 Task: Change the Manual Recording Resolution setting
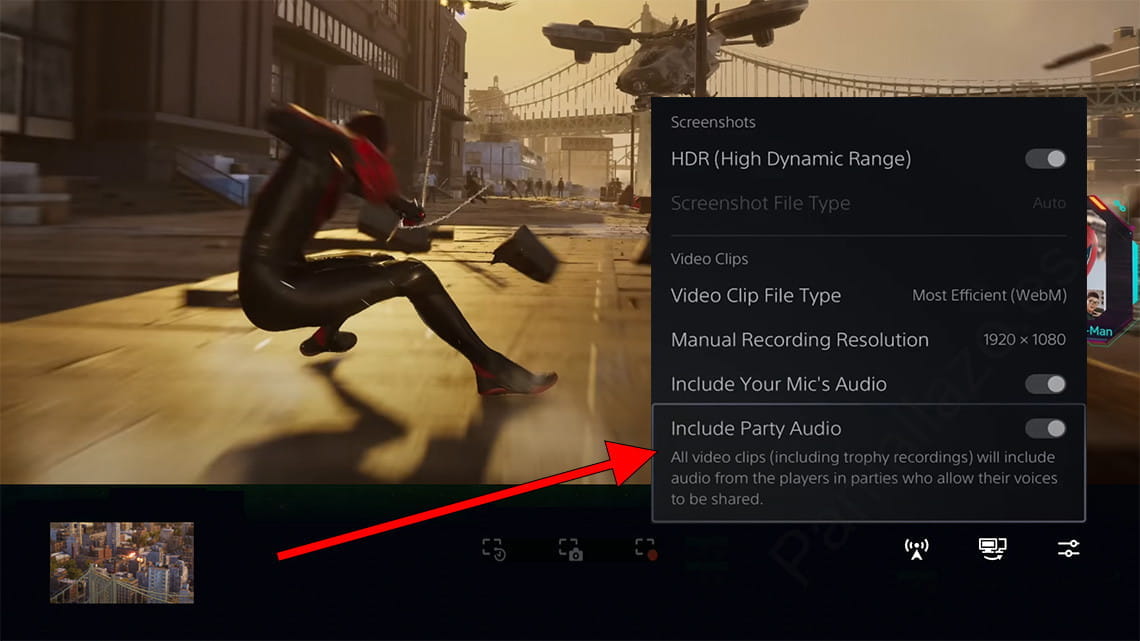point(869,339)
